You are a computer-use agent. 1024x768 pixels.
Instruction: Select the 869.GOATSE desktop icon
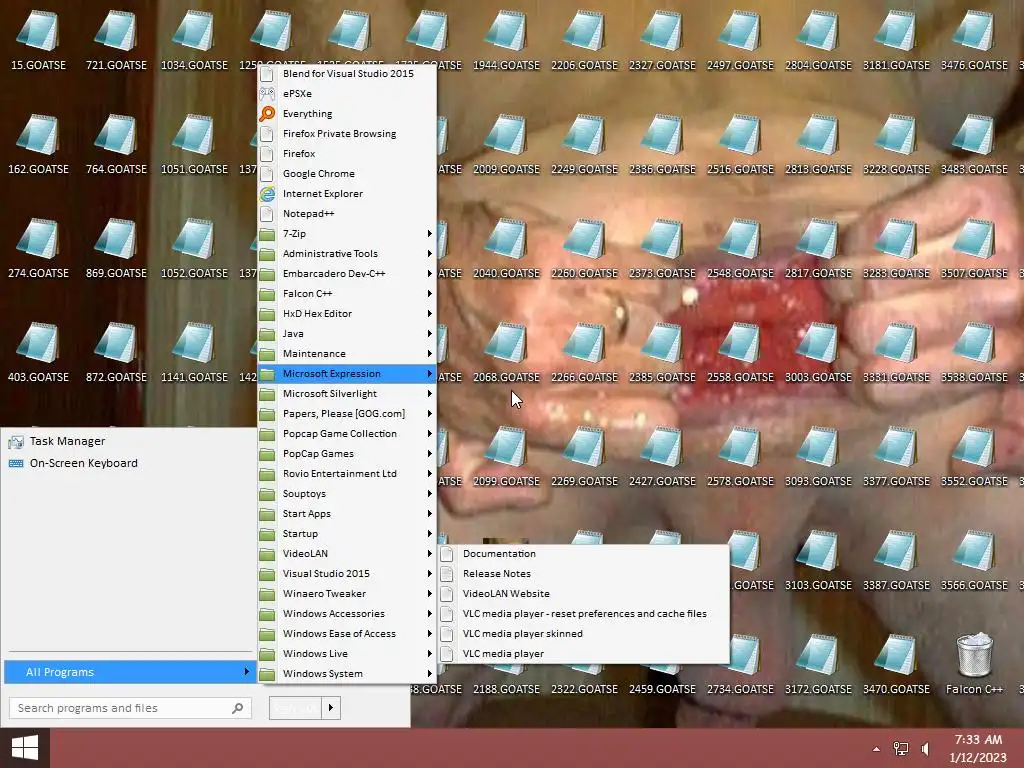[x=116, y=248]
